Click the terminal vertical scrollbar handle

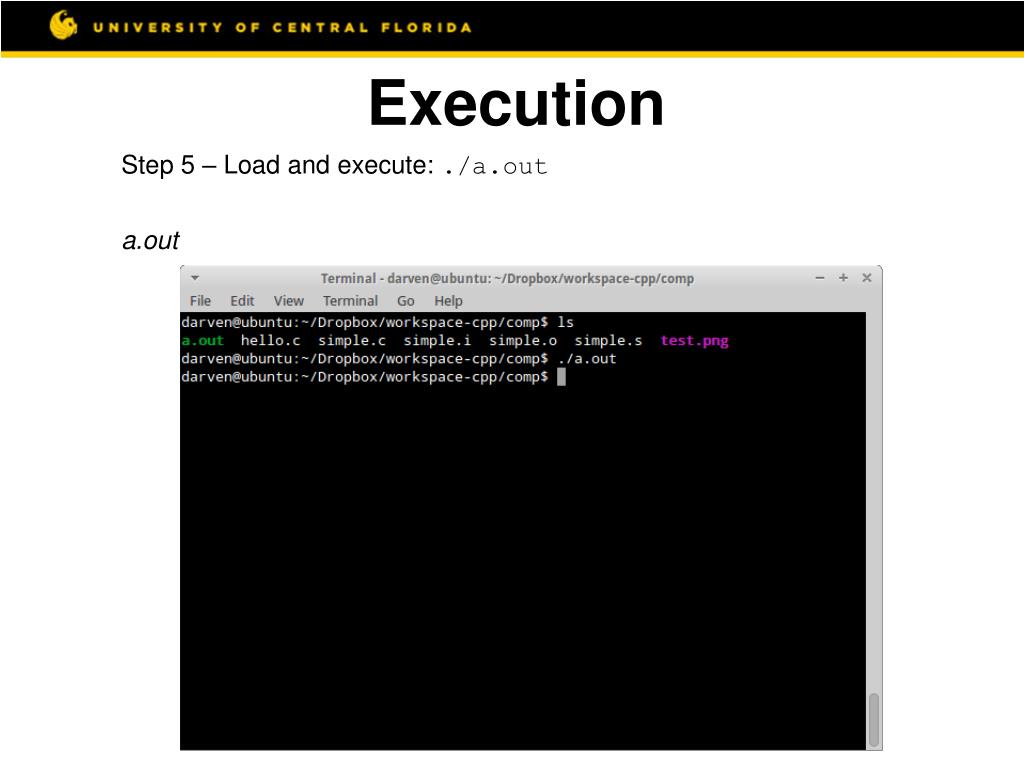tap(874, 720)
